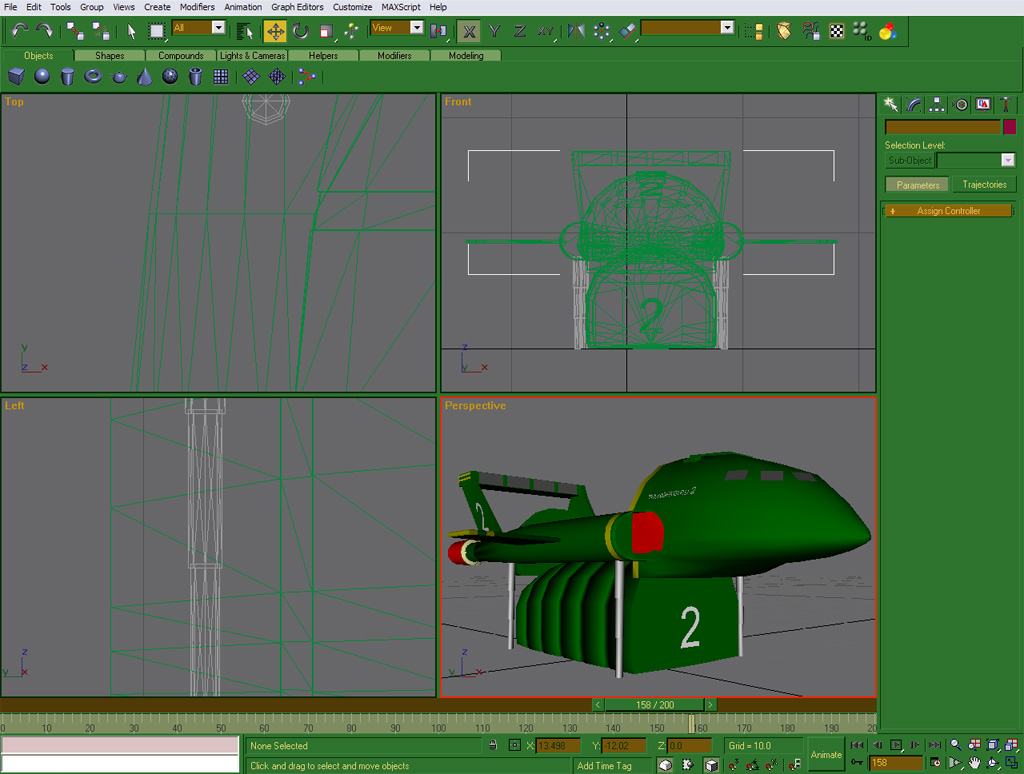Image resolution: width=1024 pixels, height=774 pixels.
Task: Click the Trajectories button
Action: pyautogui.click(x=984, y=185)
